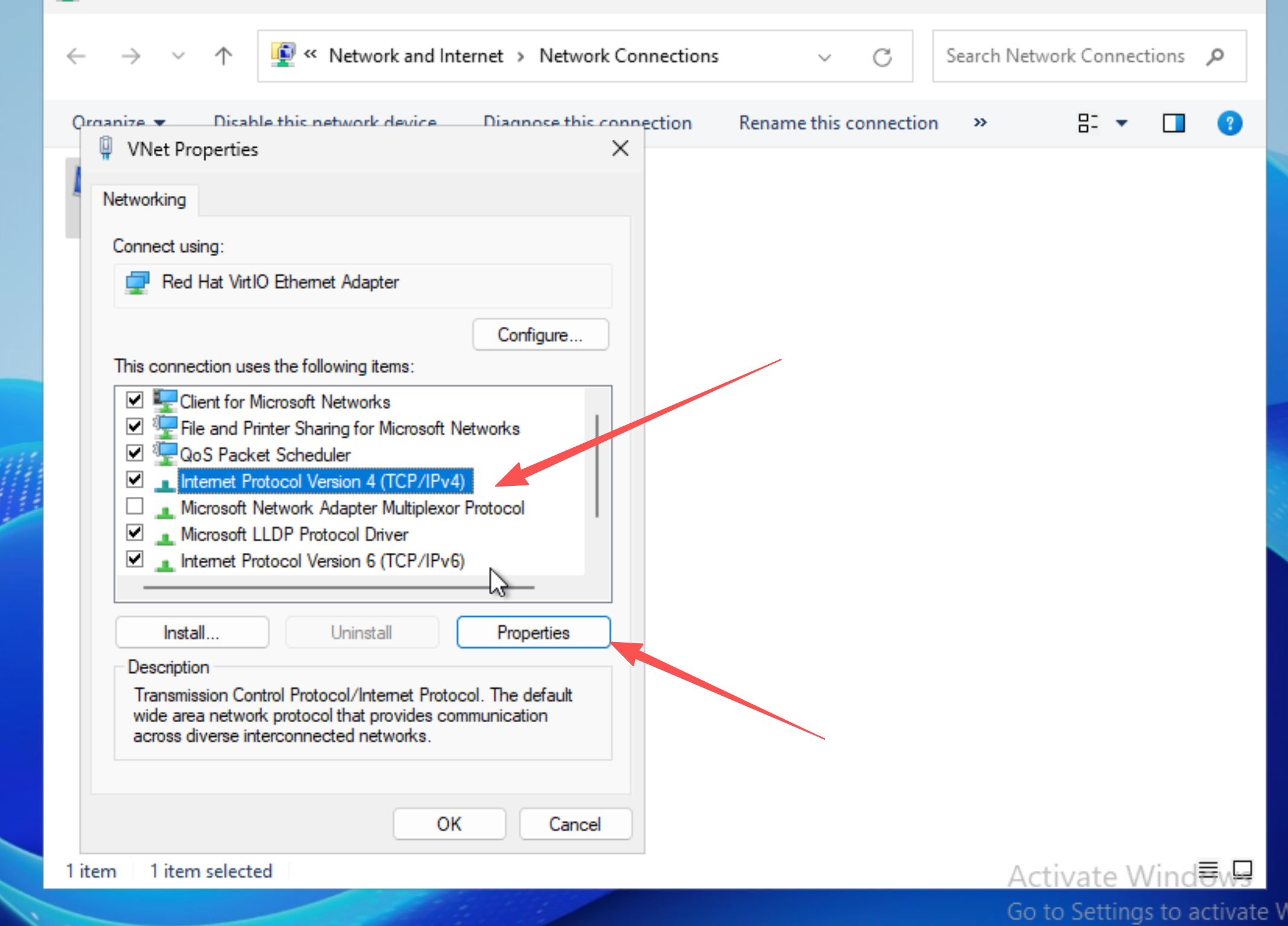This screenshot has height=926, width=1288.
Task: Uncheck Internet Protocol Version 6 checkbox
Action: coord(134,559)
